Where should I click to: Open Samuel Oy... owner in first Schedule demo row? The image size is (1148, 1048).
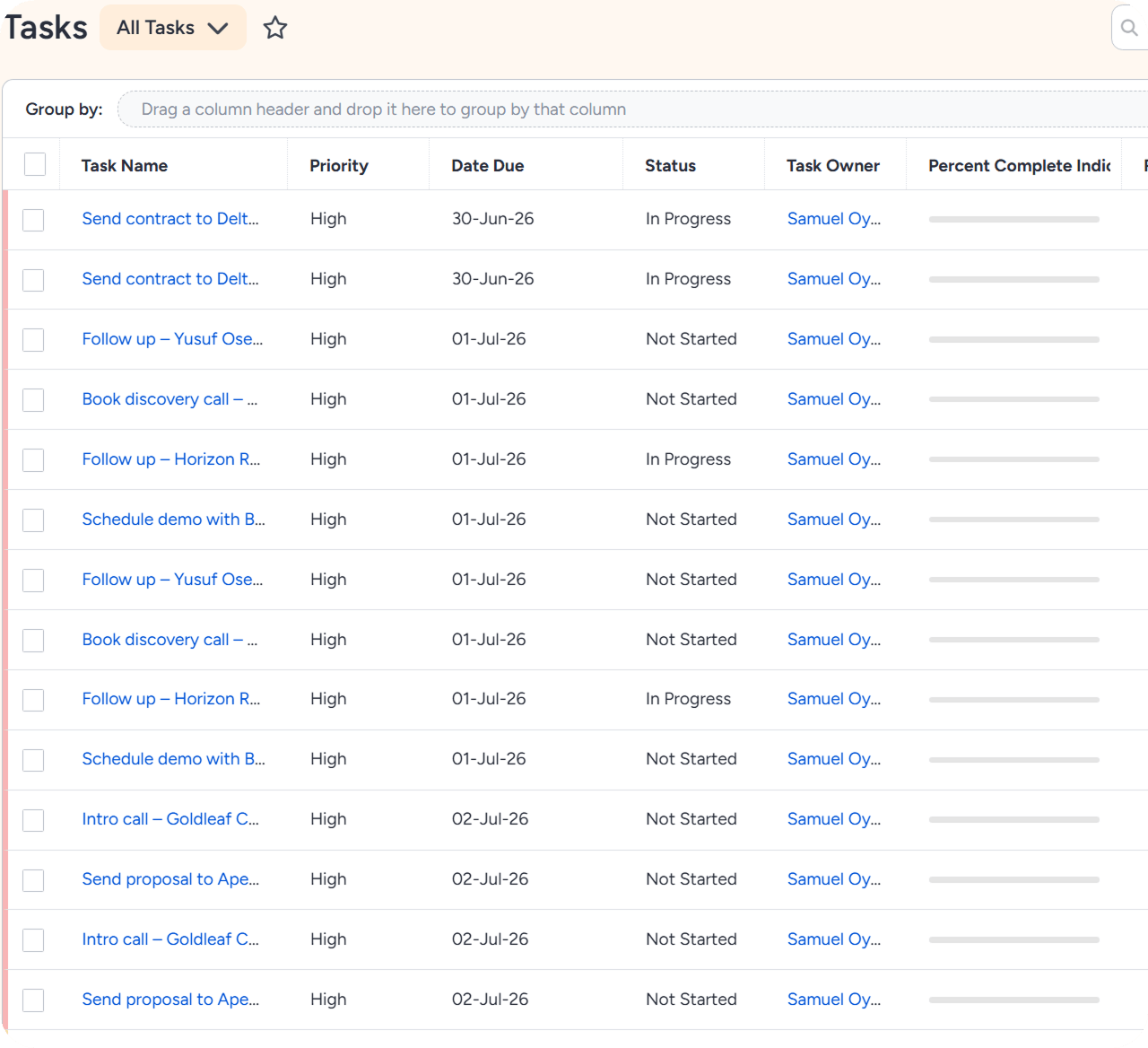[x=834, y=520]
